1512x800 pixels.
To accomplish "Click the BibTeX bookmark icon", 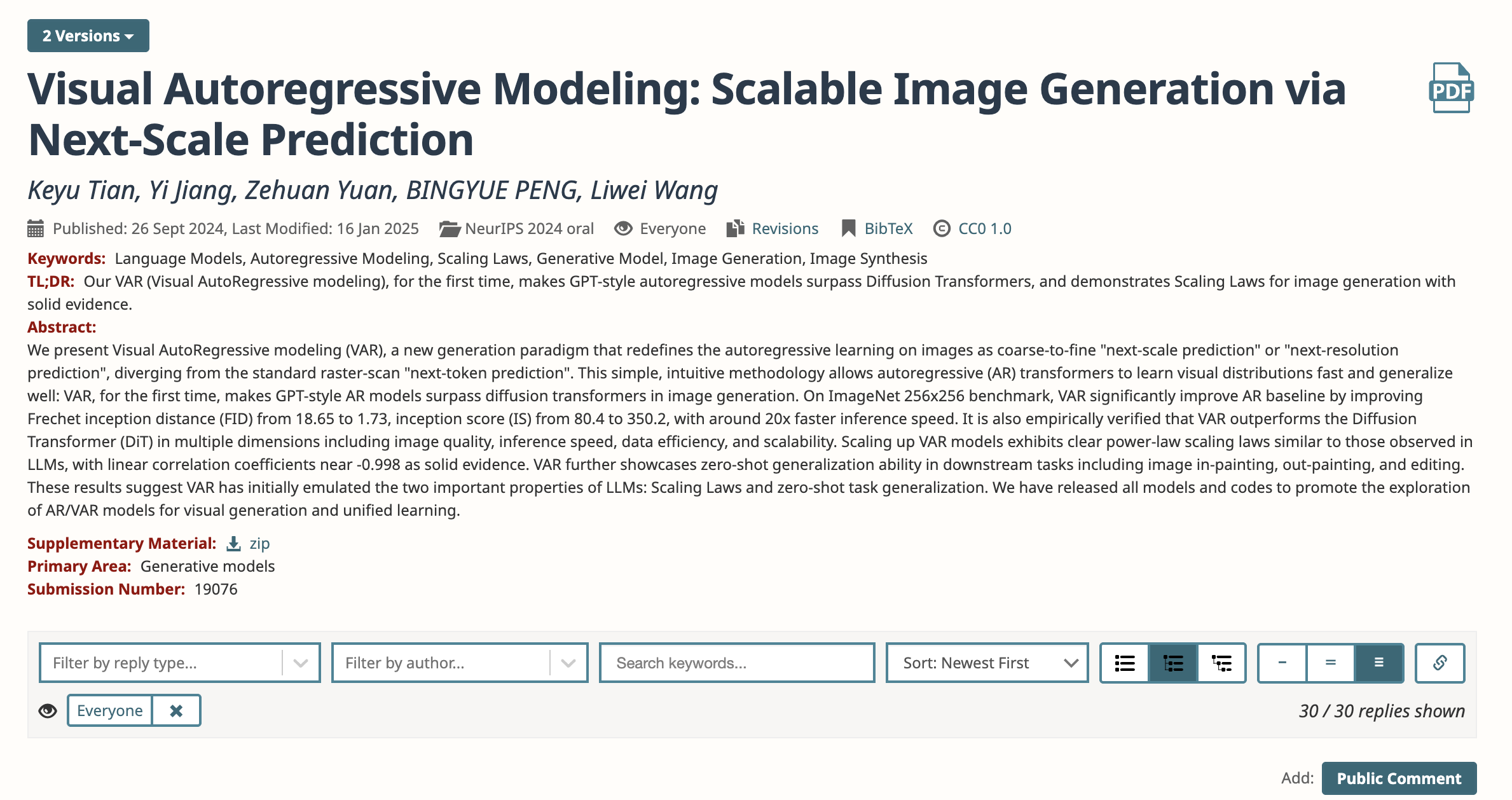I will point(848,228).
